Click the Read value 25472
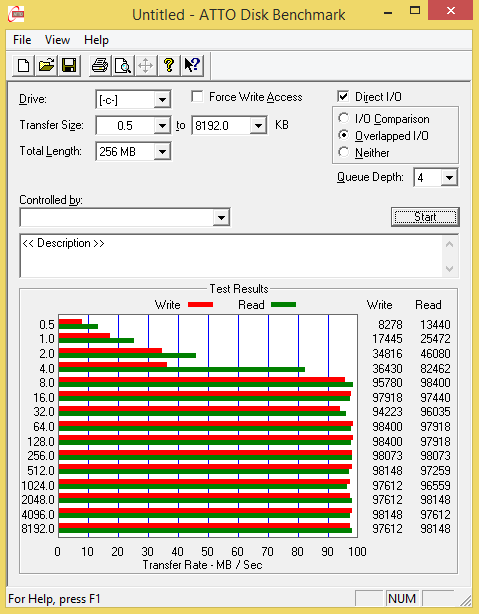This screenshot has height=614, width=479. pos(435,339)
